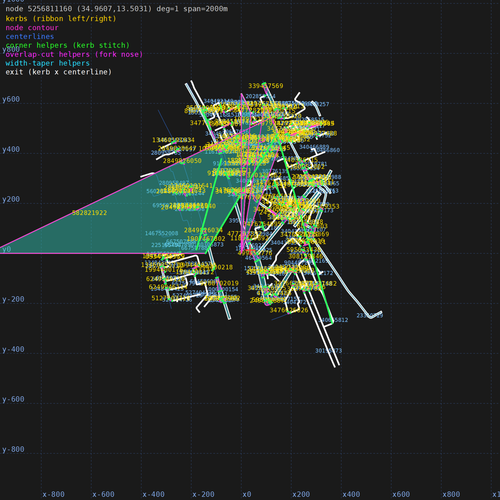Click the node 5256811160 title line
The image size is (500, 500).
(x=117, y=9)
